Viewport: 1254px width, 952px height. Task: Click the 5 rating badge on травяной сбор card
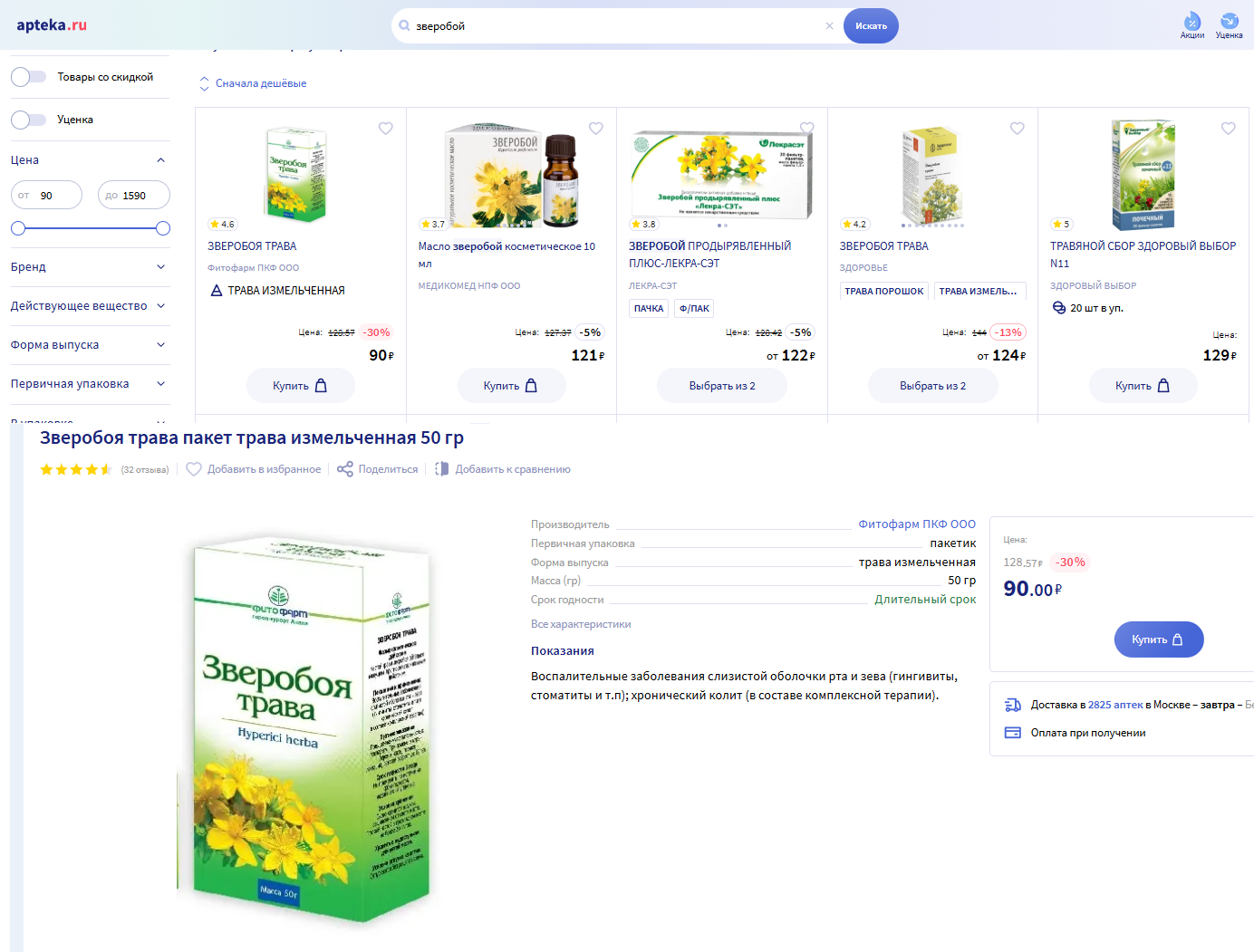pyautogui.click(x=1061, y=225)
